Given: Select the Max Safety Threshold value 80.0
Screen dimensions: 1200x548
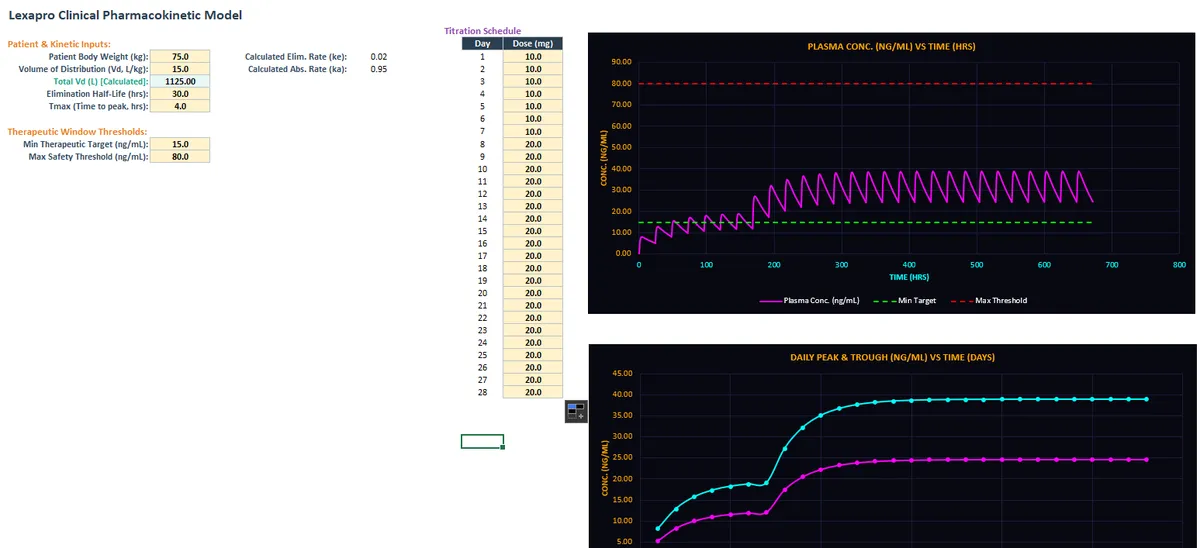Looking at the screenshot, I should [180, 156].
